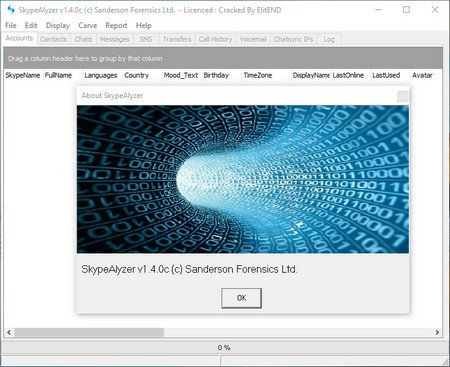Open the Report menu
This screenshot has height=367, width=450.
pos(116,25)
